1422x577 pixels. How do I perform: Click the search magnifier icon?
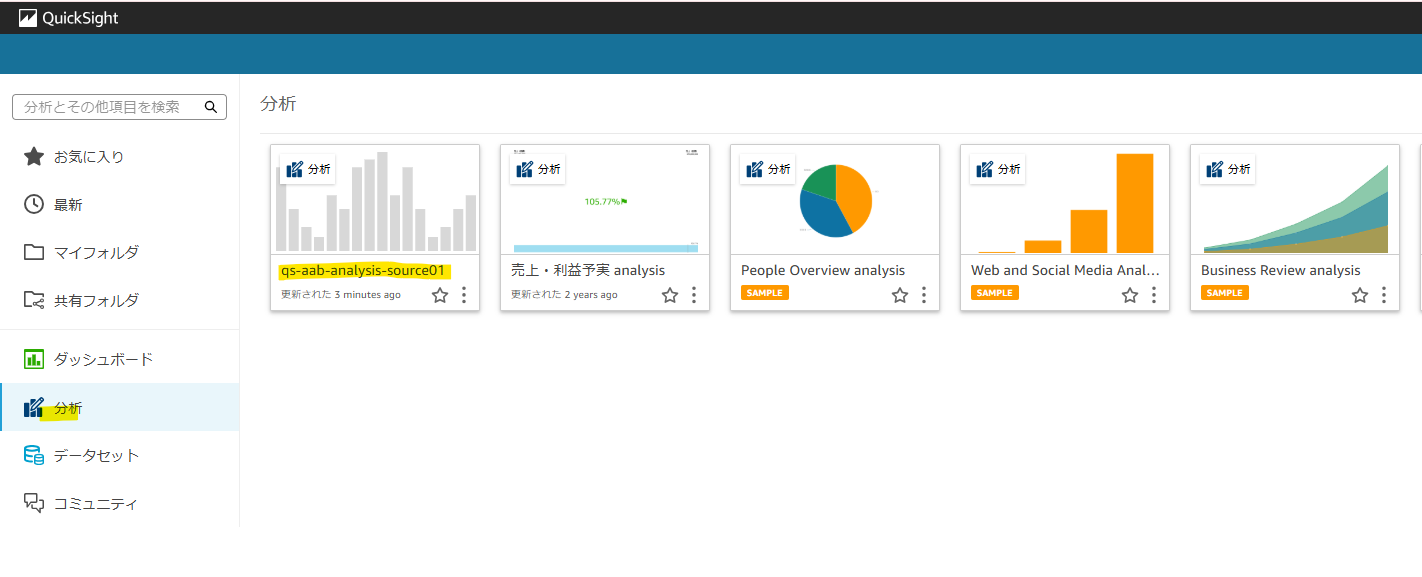[211, 106]
